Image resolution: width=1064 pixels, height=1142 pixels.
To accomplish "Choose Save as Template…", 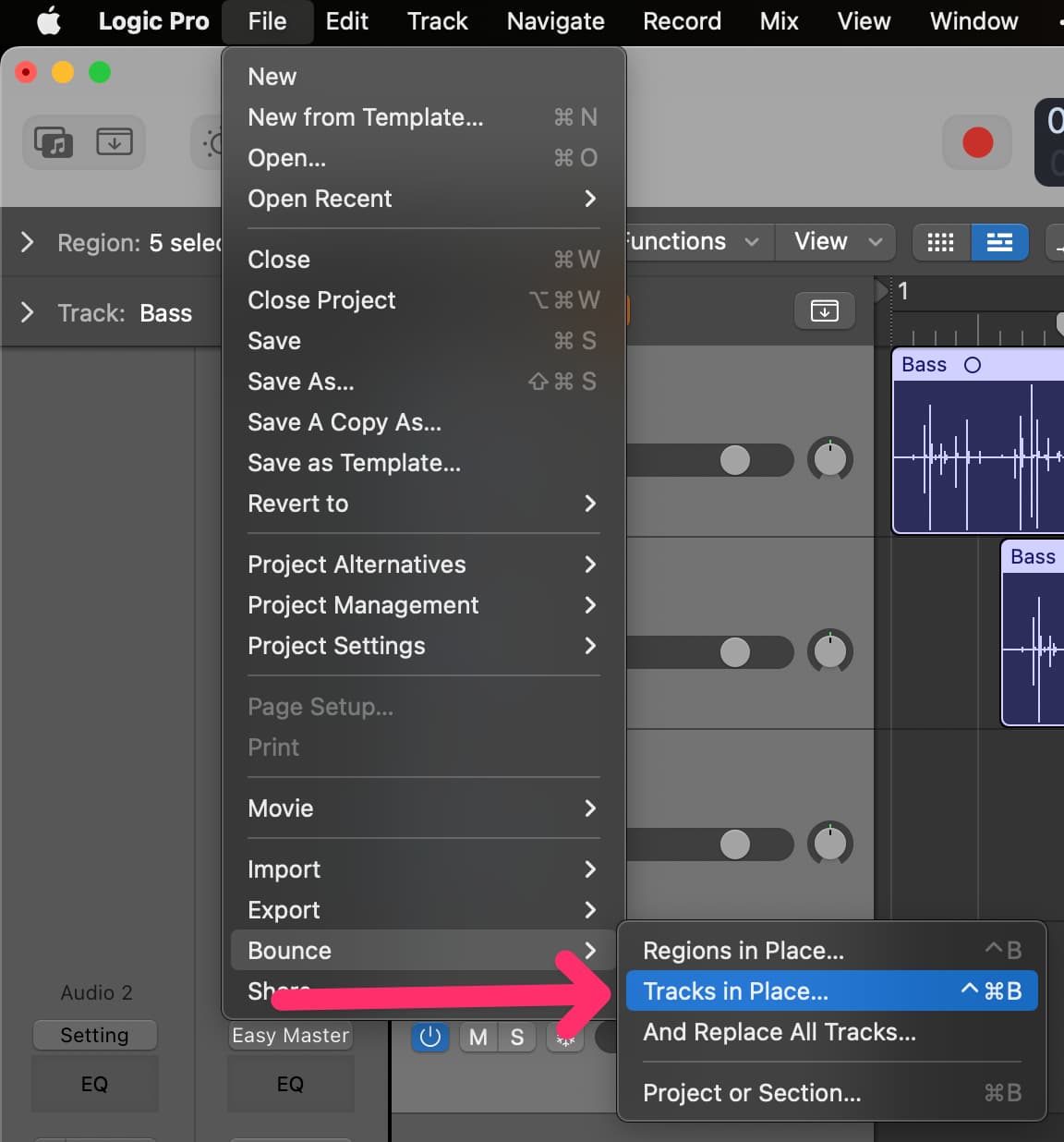I will coord(423,463).
